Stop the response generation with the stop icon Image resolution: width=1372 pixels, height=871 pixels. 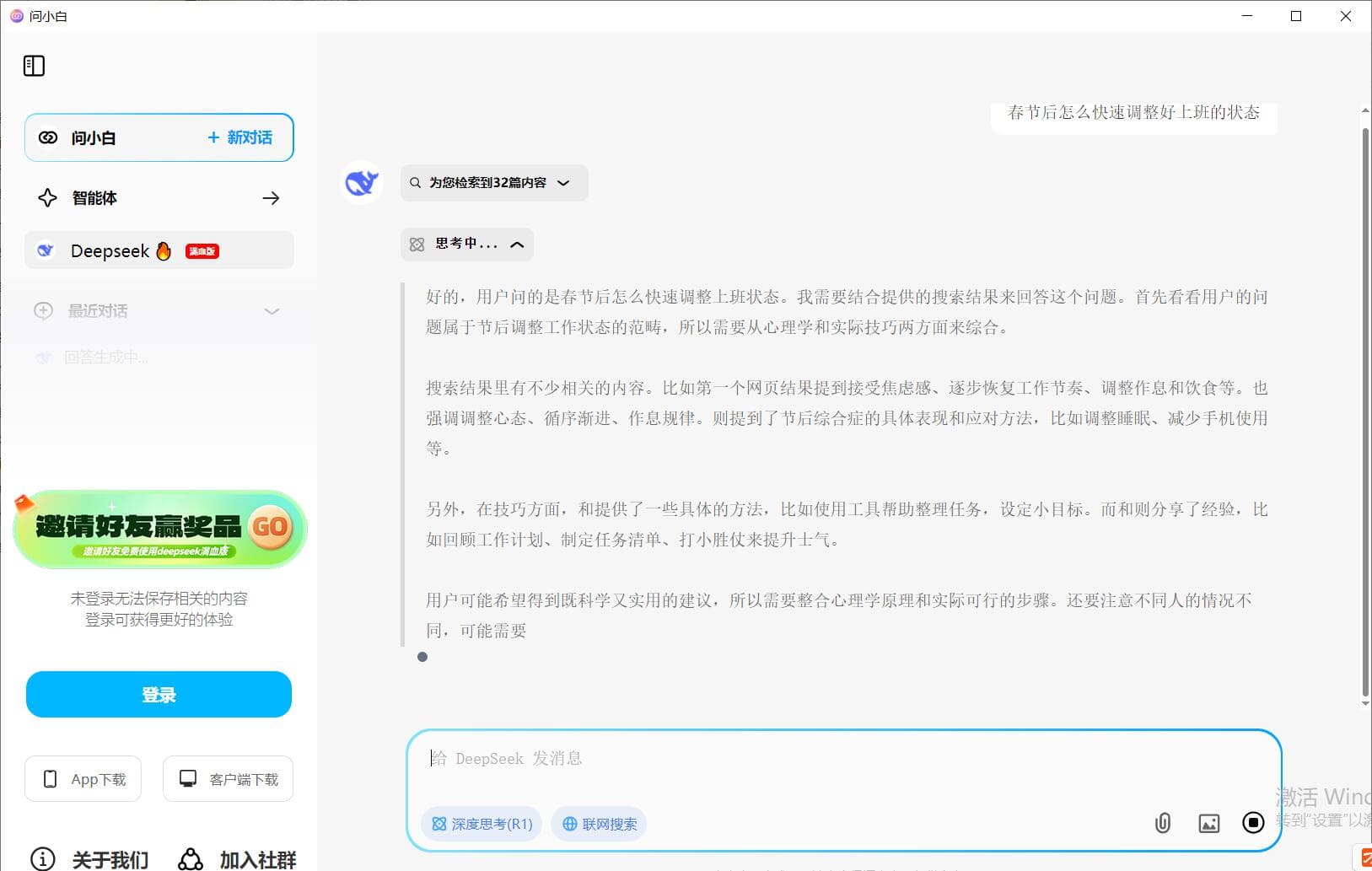click(1253, 822)
